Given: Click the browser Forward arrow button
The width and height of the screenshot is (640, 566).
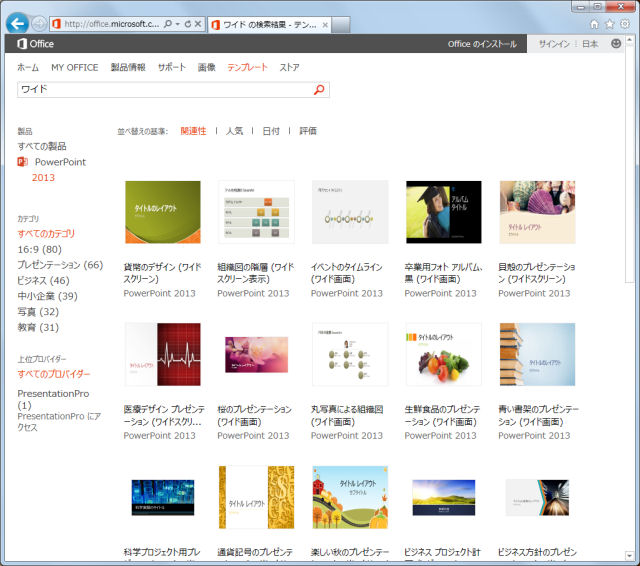Looking at the screenshot, I should tap(39, 24).
